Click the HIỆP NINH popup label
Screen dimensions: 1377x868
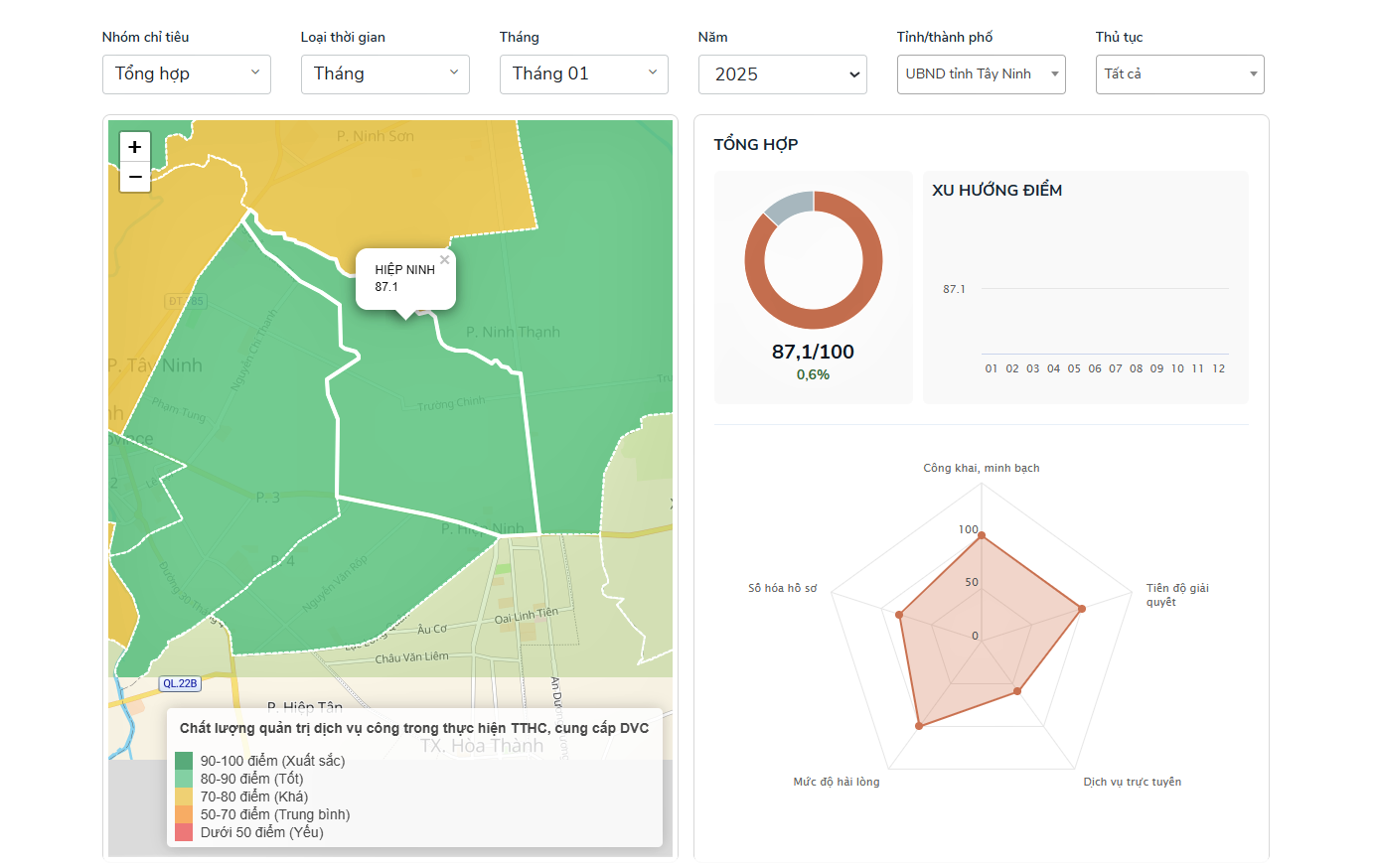point(405,269)
